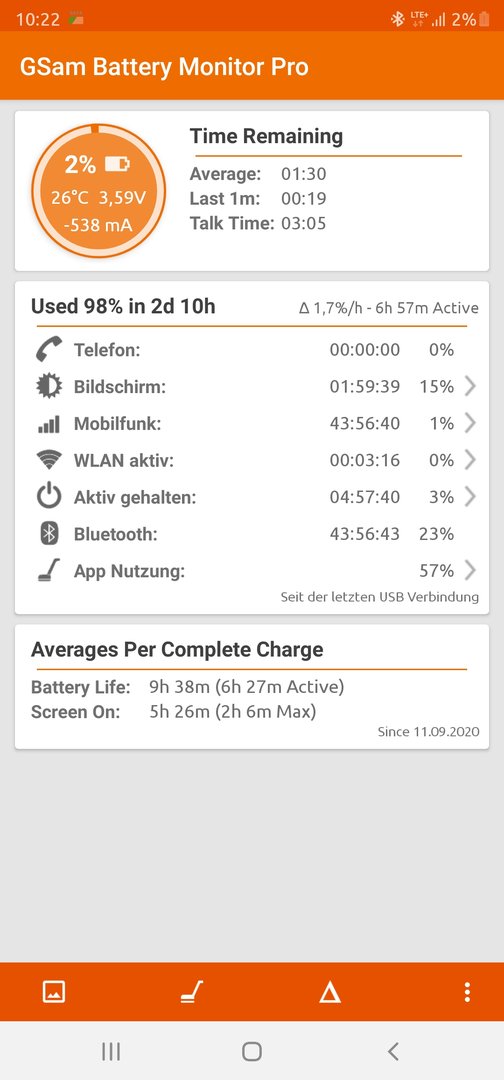
Task: Open app usage sucker icon in bottom bar
Action: click(191, 992)
